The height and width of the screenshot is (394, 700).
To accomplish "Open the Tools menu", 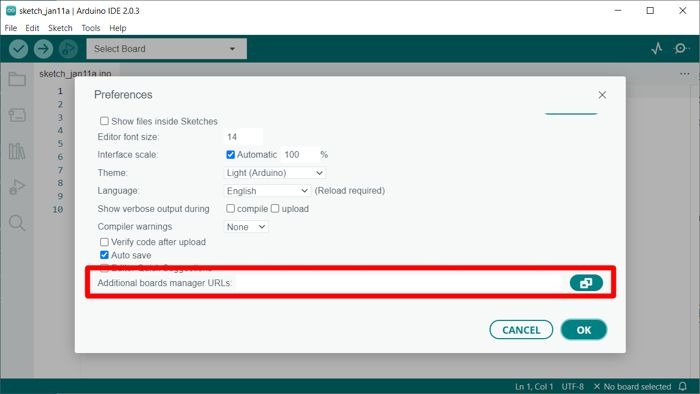I will [x=91, y=28].
